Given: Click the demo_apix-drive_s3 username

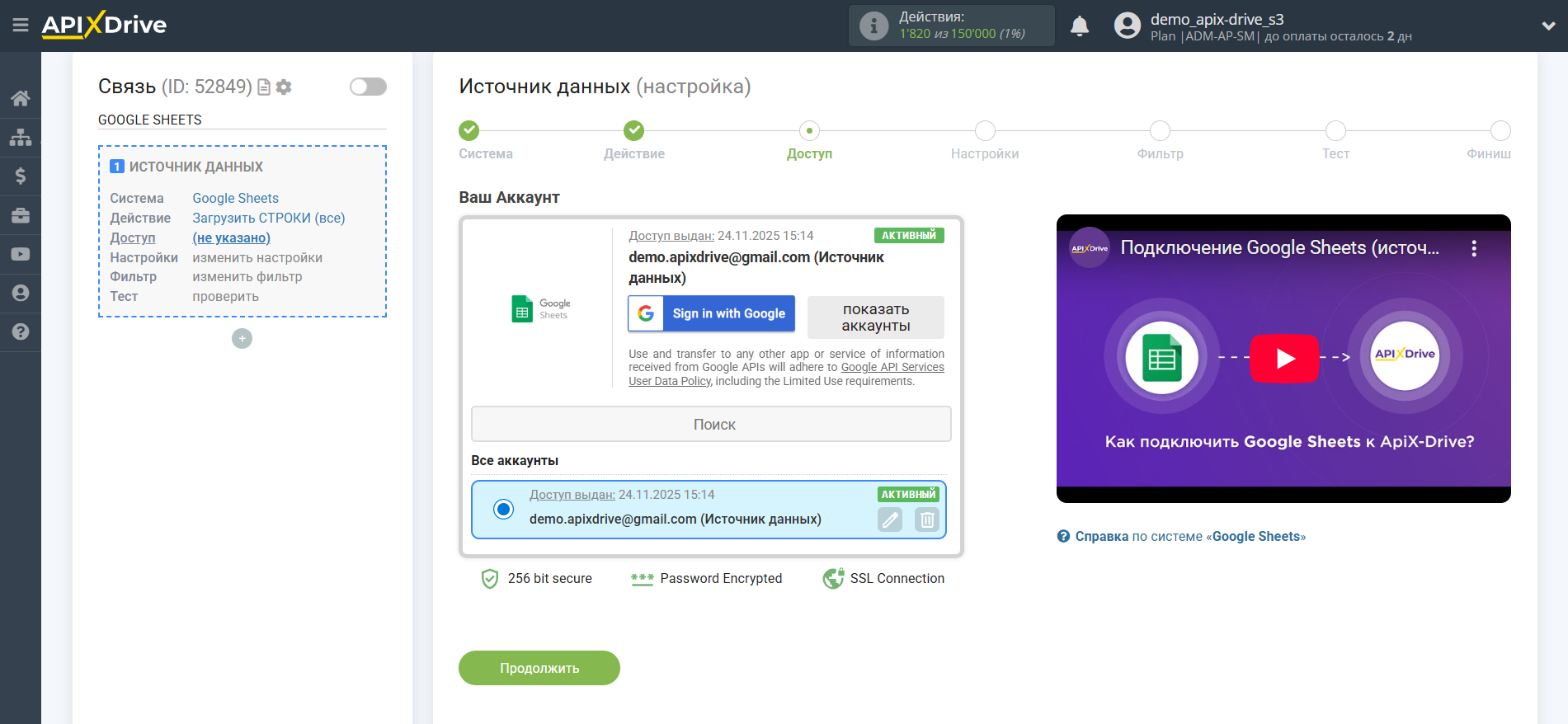Looking at the screenshot, I should coord(1217,19).
